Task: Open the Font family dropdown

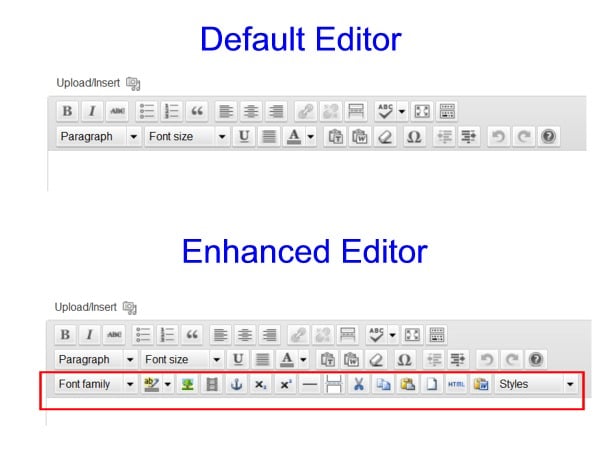Action: click(x=95, y=384)
